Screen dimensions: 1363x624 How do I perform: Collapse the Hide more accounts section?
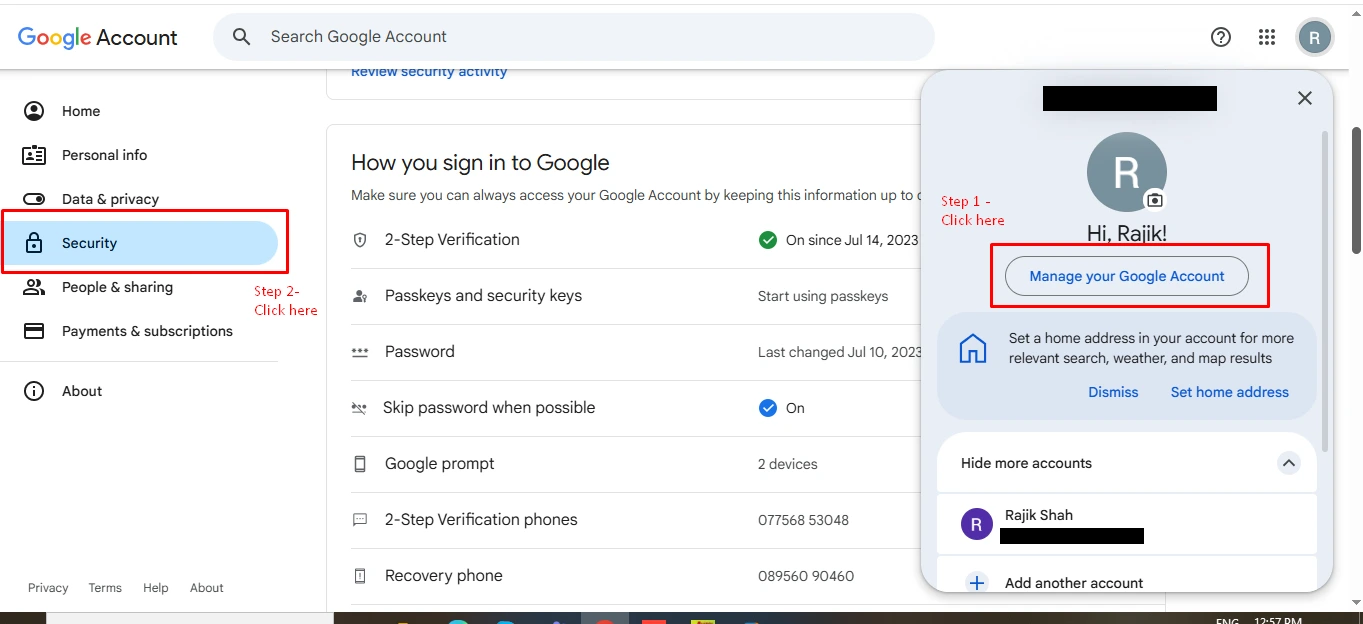pyautogui.click(x=1289, y=463)
